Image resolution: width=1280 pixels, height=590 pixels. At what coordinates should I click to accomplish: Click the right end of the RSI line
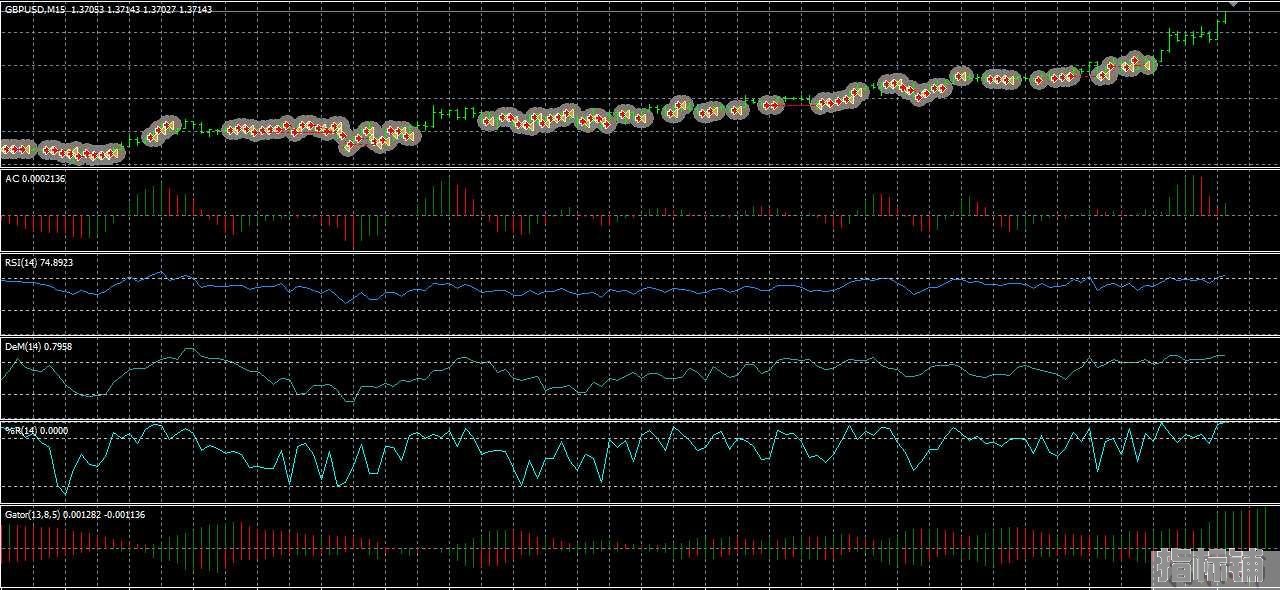[1223, 276]
